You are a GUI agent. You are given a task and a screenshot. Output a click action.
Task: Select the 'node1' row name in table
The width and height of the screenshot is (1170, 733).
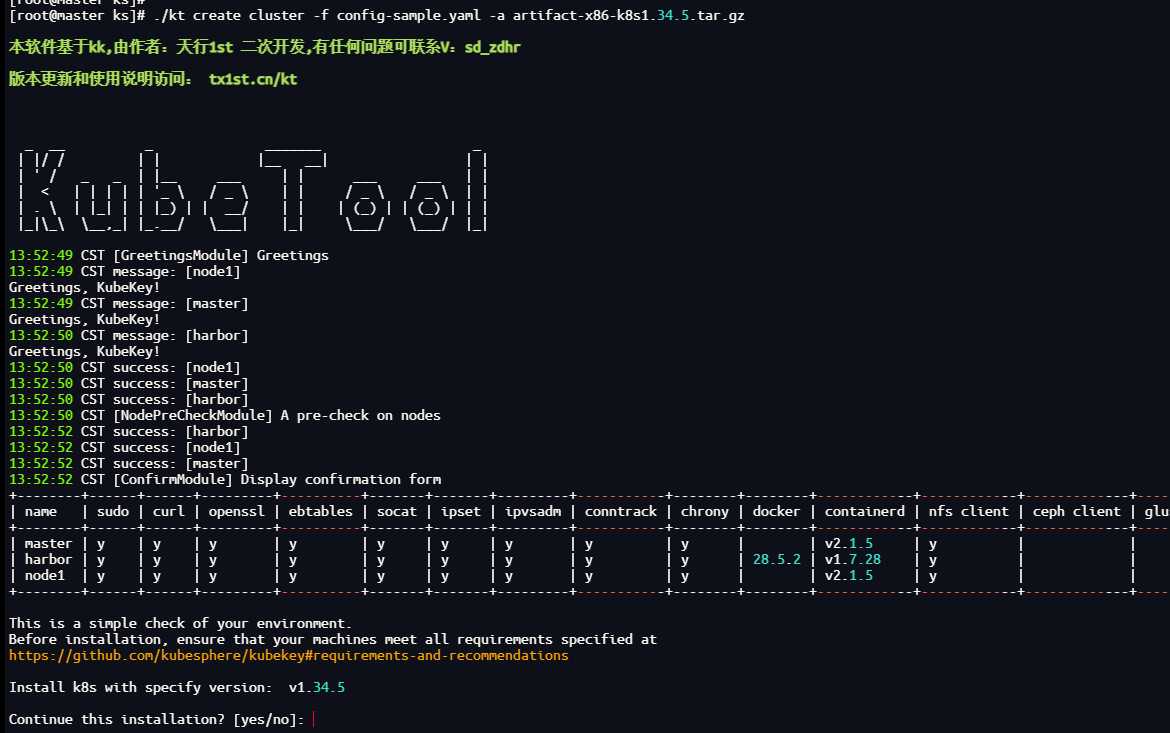pyautogui.click(x=45, y=576)
